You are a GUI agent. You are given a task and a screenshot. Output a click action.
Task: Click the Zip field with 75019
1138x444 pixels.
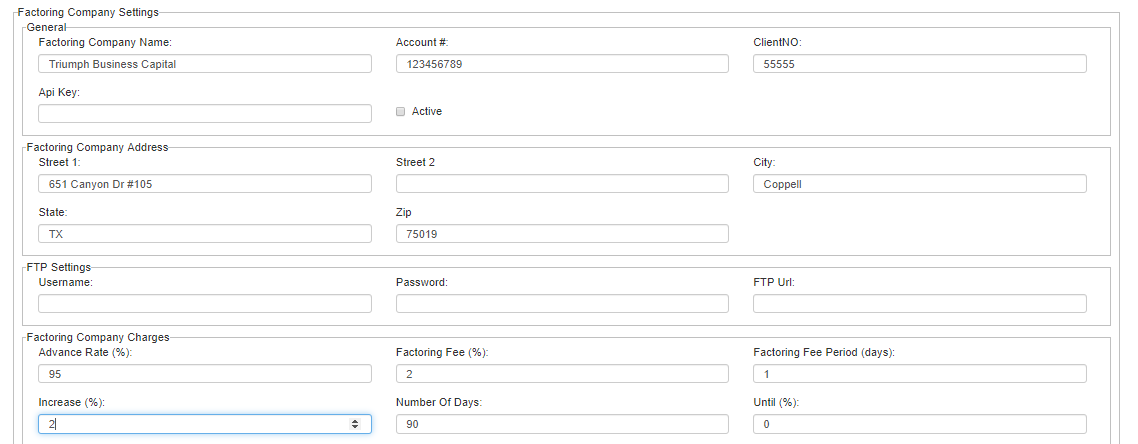tap(562, 234)
